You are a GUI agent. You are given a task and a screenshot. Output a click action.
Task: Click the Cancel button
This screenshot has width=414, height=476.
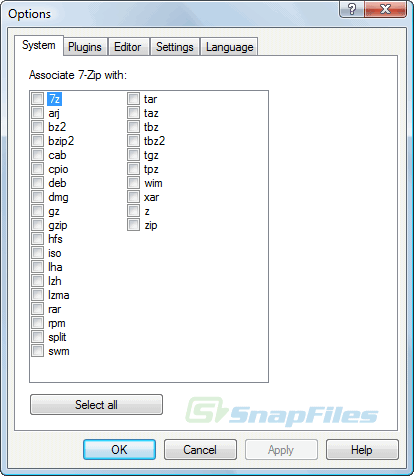[200, 450]
